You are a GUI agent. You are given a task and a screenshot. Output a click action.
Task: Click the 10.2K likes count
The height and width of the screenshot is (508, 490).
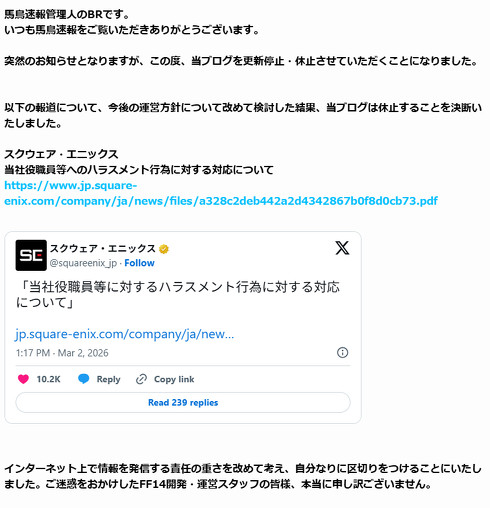48,379
